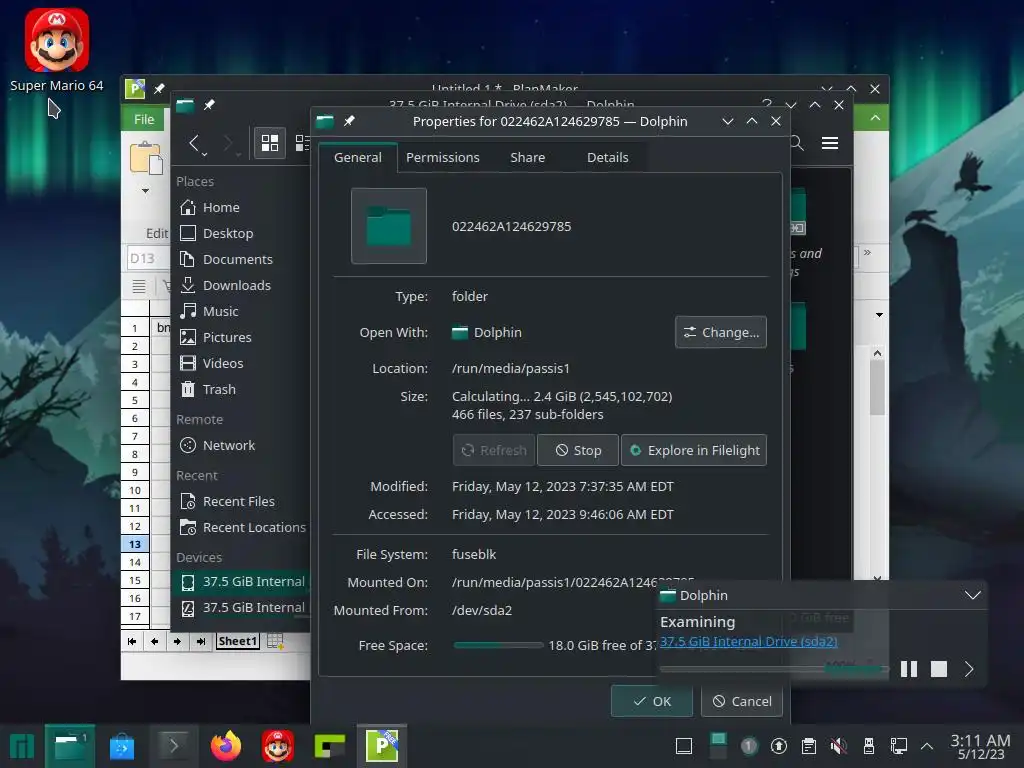The width and height of the screenshot is (1024, 768).
Task: Click the Examining progress bar
Action: (774, 668)
